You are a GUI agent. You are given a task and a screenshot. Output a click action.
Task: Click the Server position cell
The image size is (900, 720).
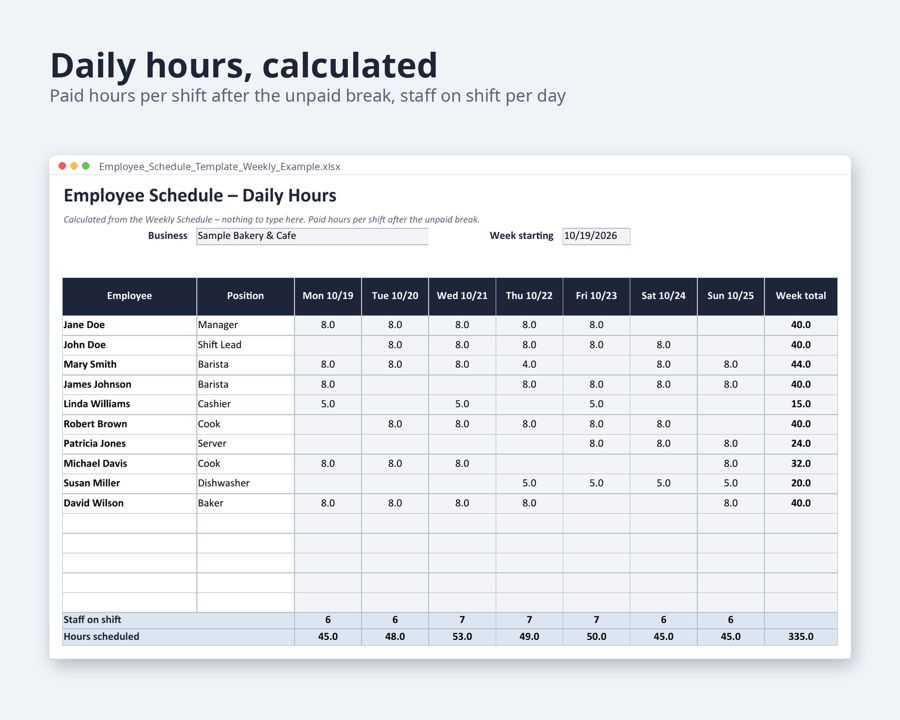pyautogui.click(x=246, y=444)
